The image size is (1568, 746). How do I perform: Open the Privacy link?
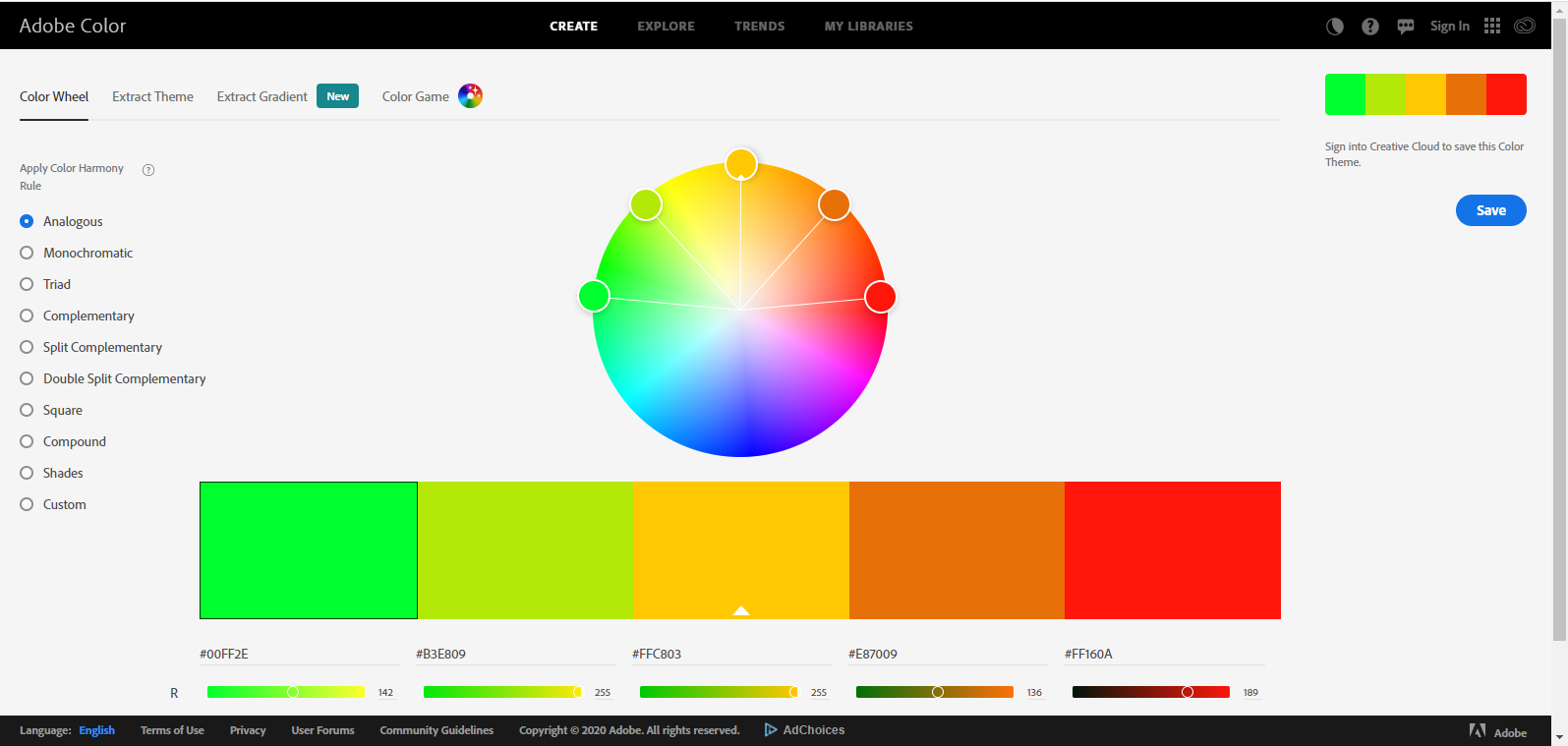[248, 730]
